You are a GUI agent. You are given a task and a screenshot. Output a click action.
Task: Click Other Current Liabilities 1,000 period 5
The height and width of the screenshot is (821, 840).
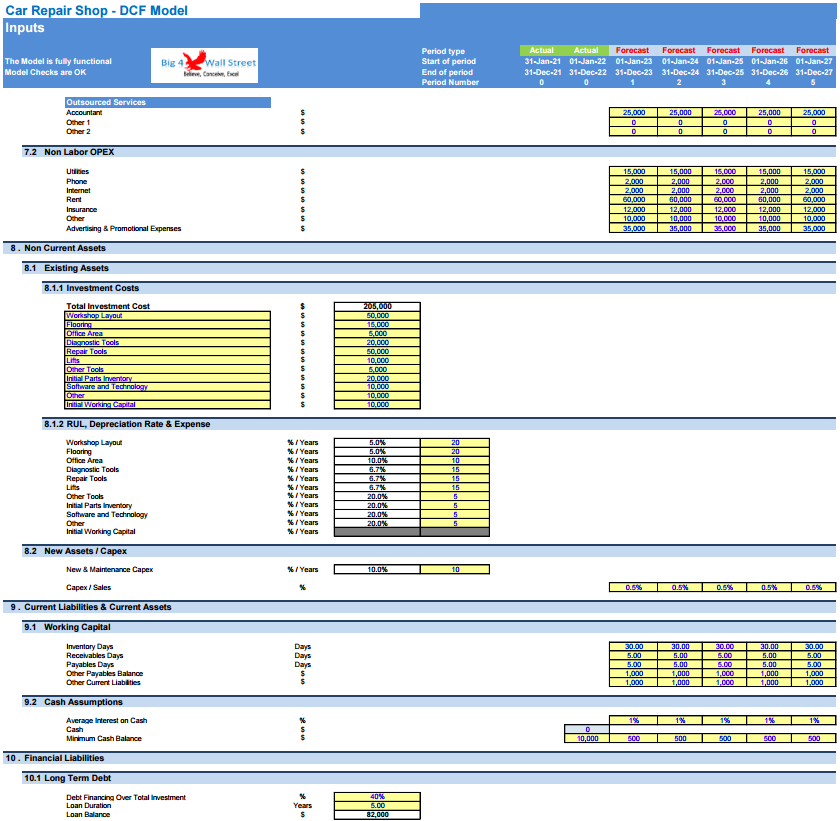pyautogui.click(x=814, y=682)
